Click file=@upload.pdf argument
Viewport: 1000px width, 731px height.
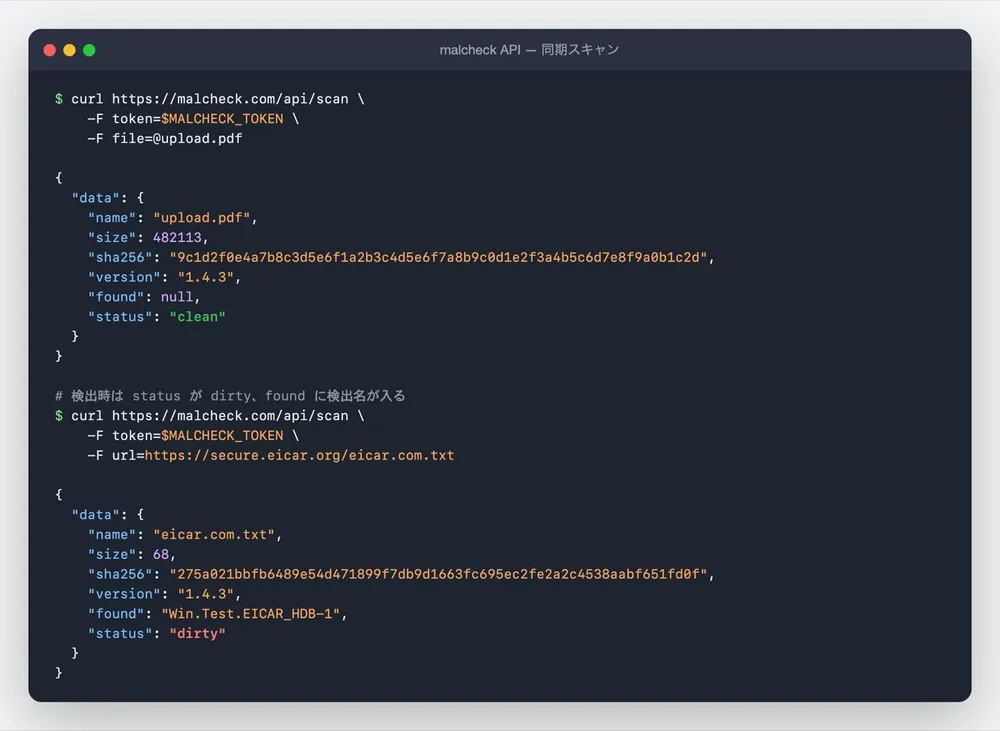tap(177, 138)
